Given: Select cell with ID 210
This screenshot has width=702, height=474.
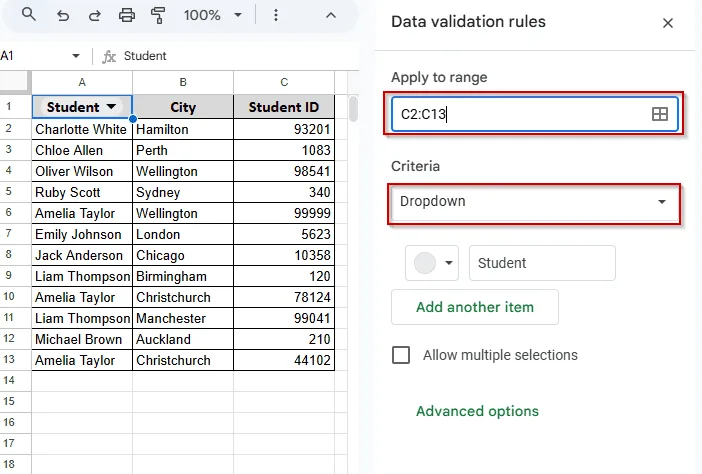Looking at the screenshot, I should tap(284, 339).
